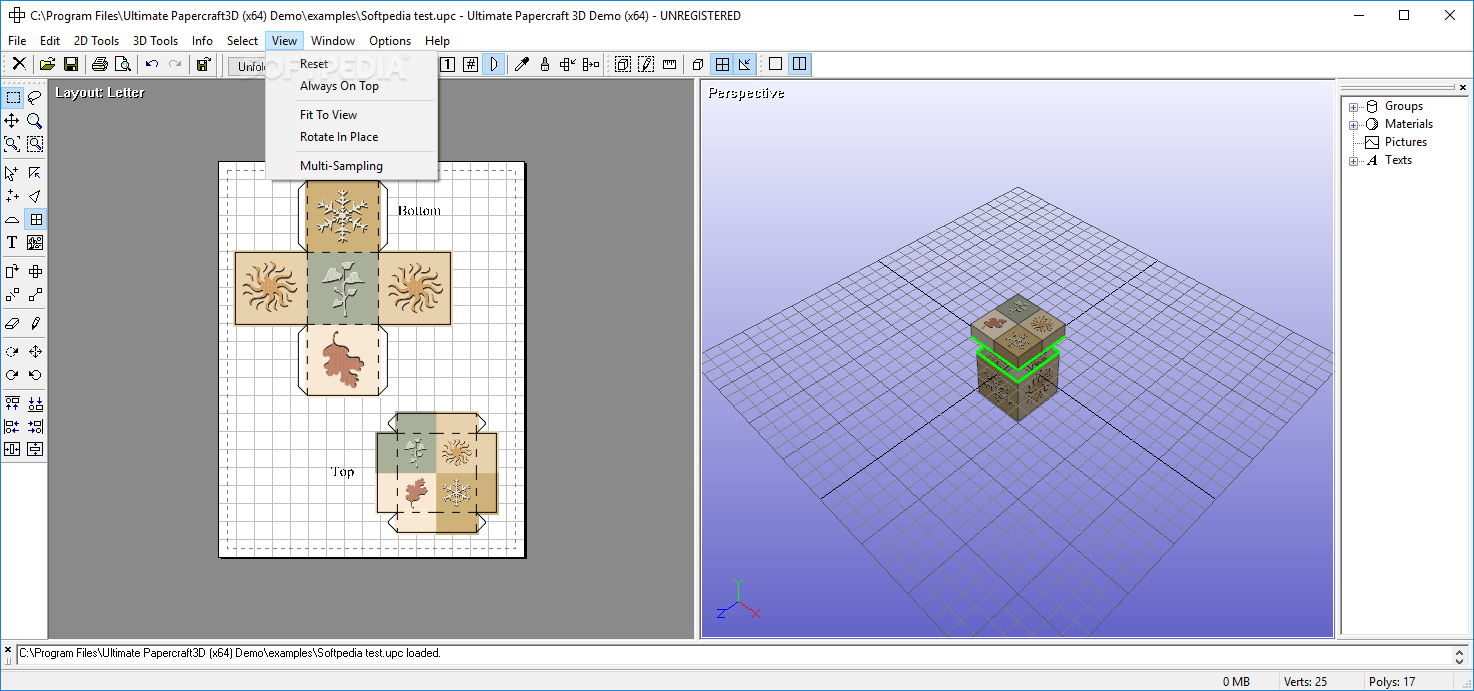The image size is (1474, 691).
Task: Select the Text tool
Action: [x=11, y=242]
